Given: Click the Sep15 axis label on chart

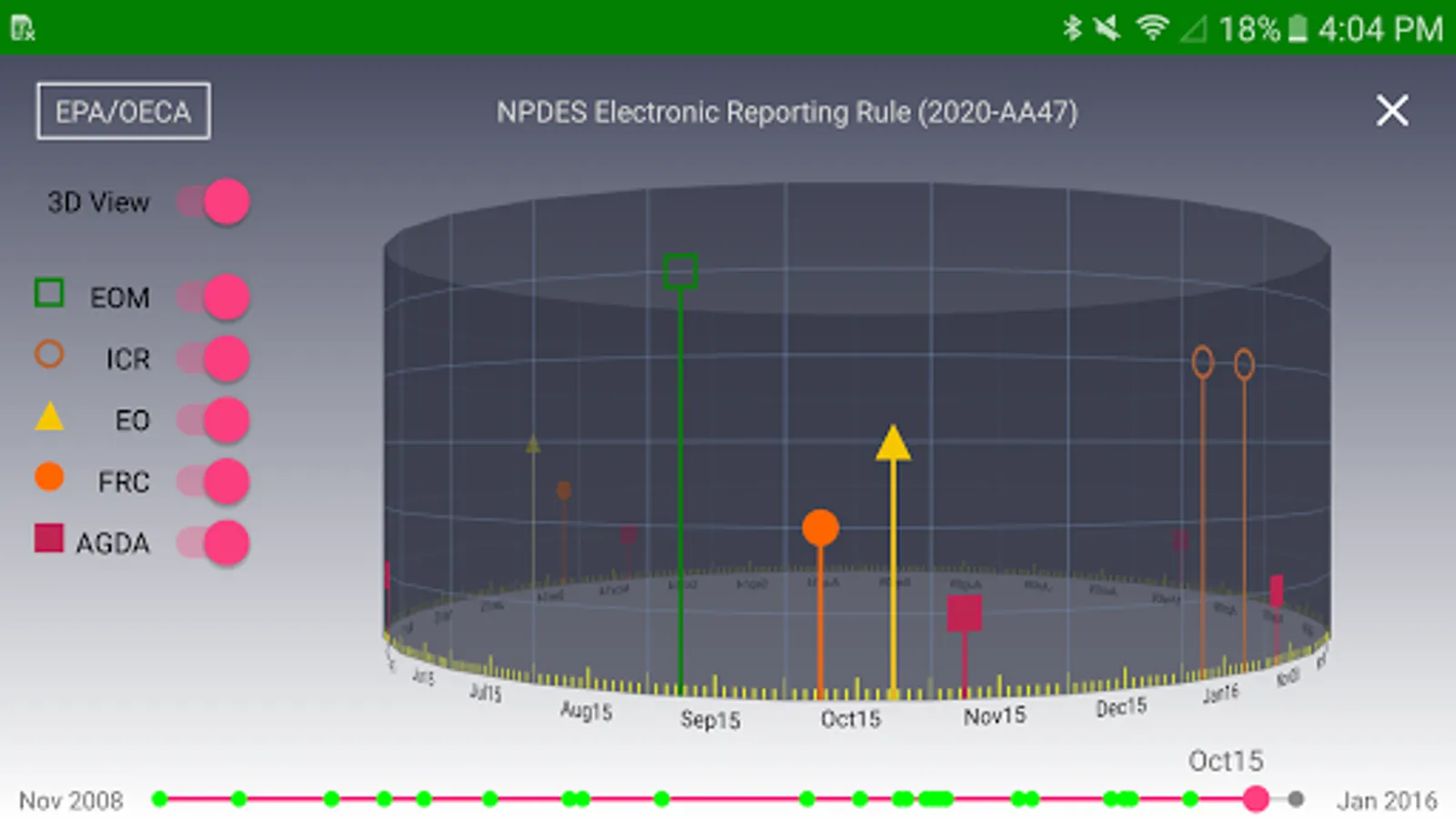Looking at the screenshot, I should pos(711,720).
